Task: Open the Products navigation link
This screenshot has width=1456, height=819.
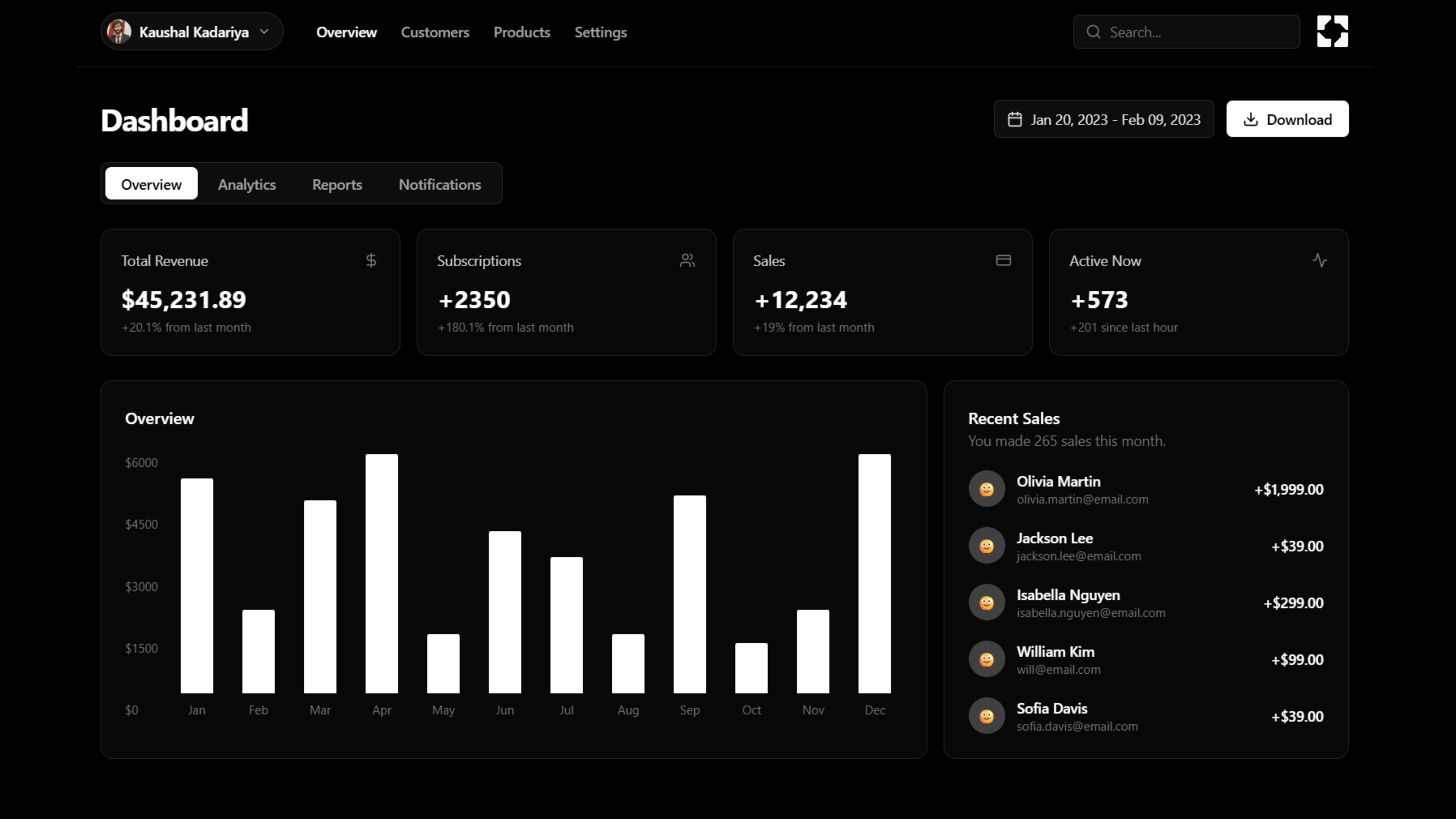Action: coord(522,32)
